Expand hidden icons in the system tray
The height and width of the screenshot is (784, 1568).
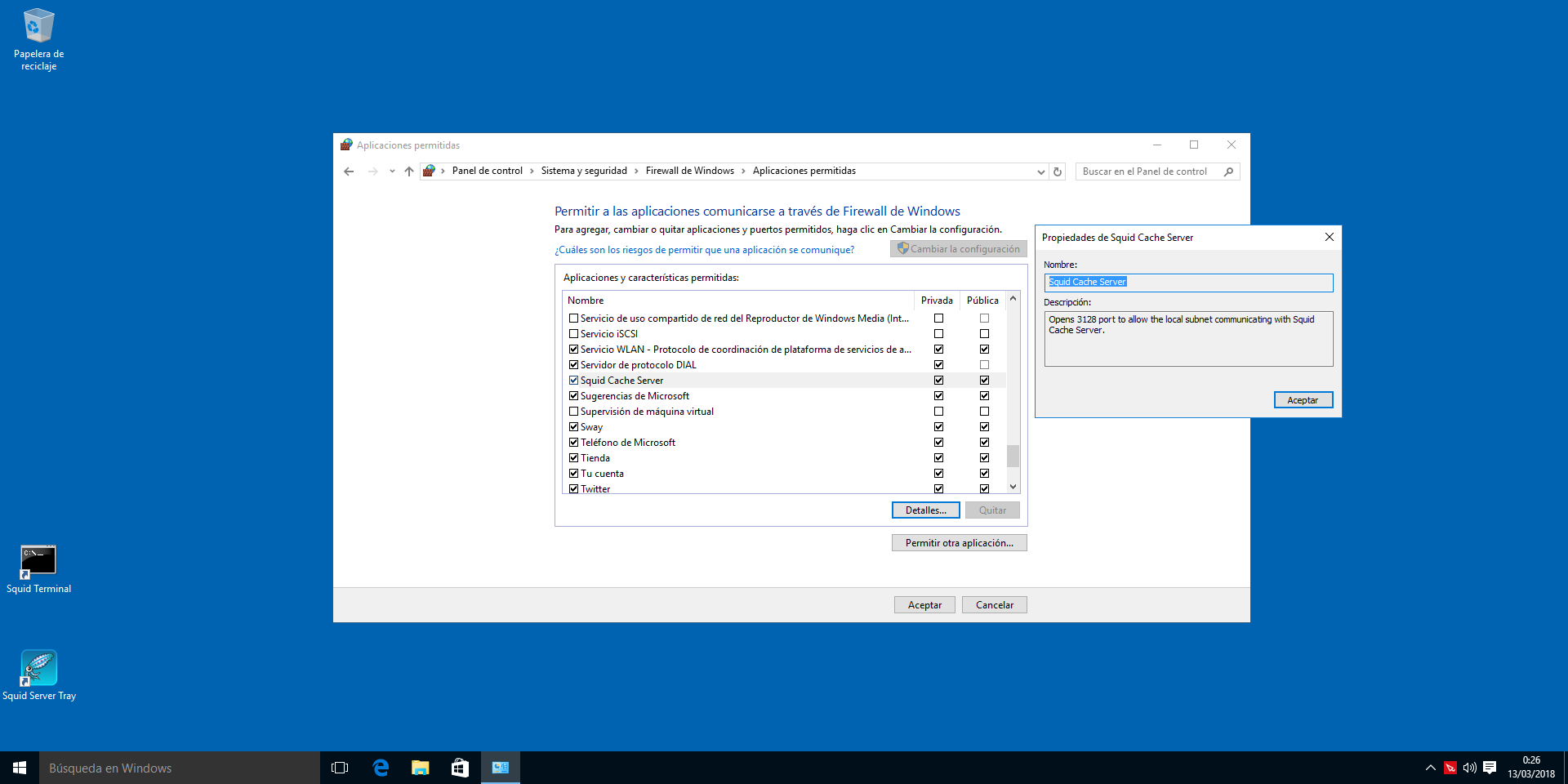pos(1430,767)
